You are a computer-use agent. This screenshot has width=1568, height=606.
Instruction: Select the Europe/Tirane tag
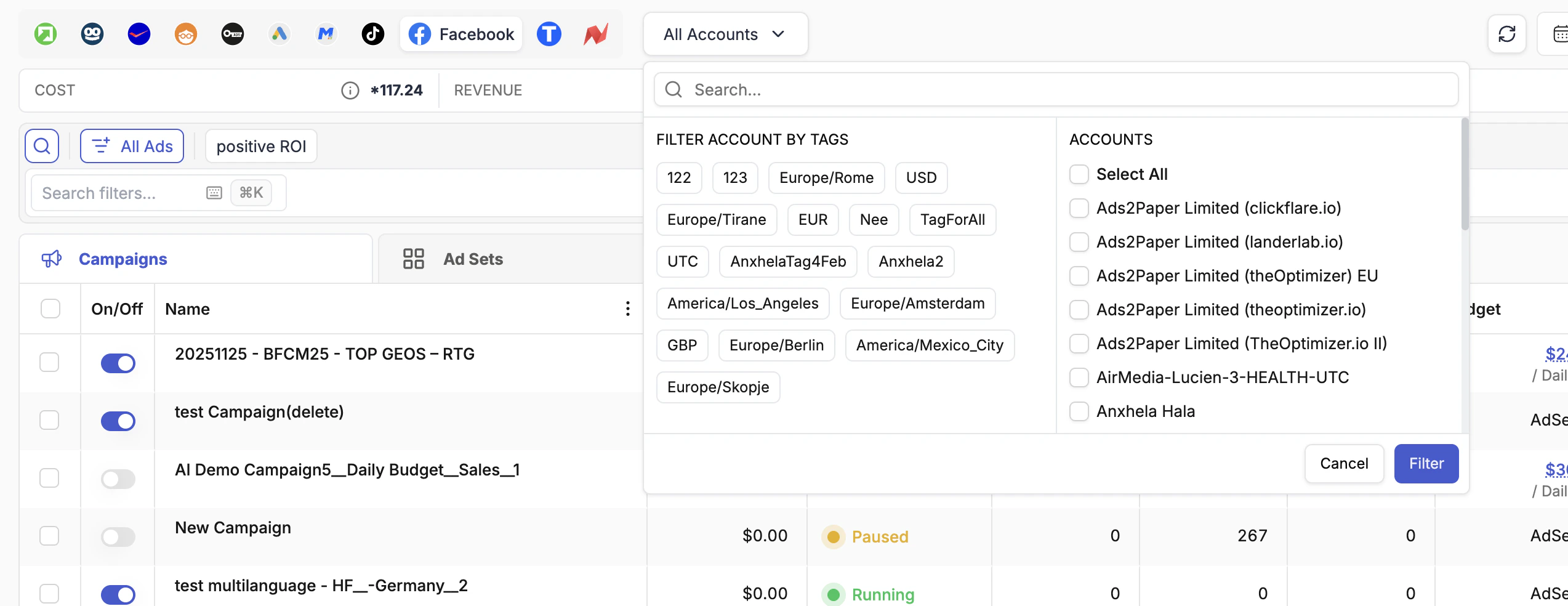(717, 220)
